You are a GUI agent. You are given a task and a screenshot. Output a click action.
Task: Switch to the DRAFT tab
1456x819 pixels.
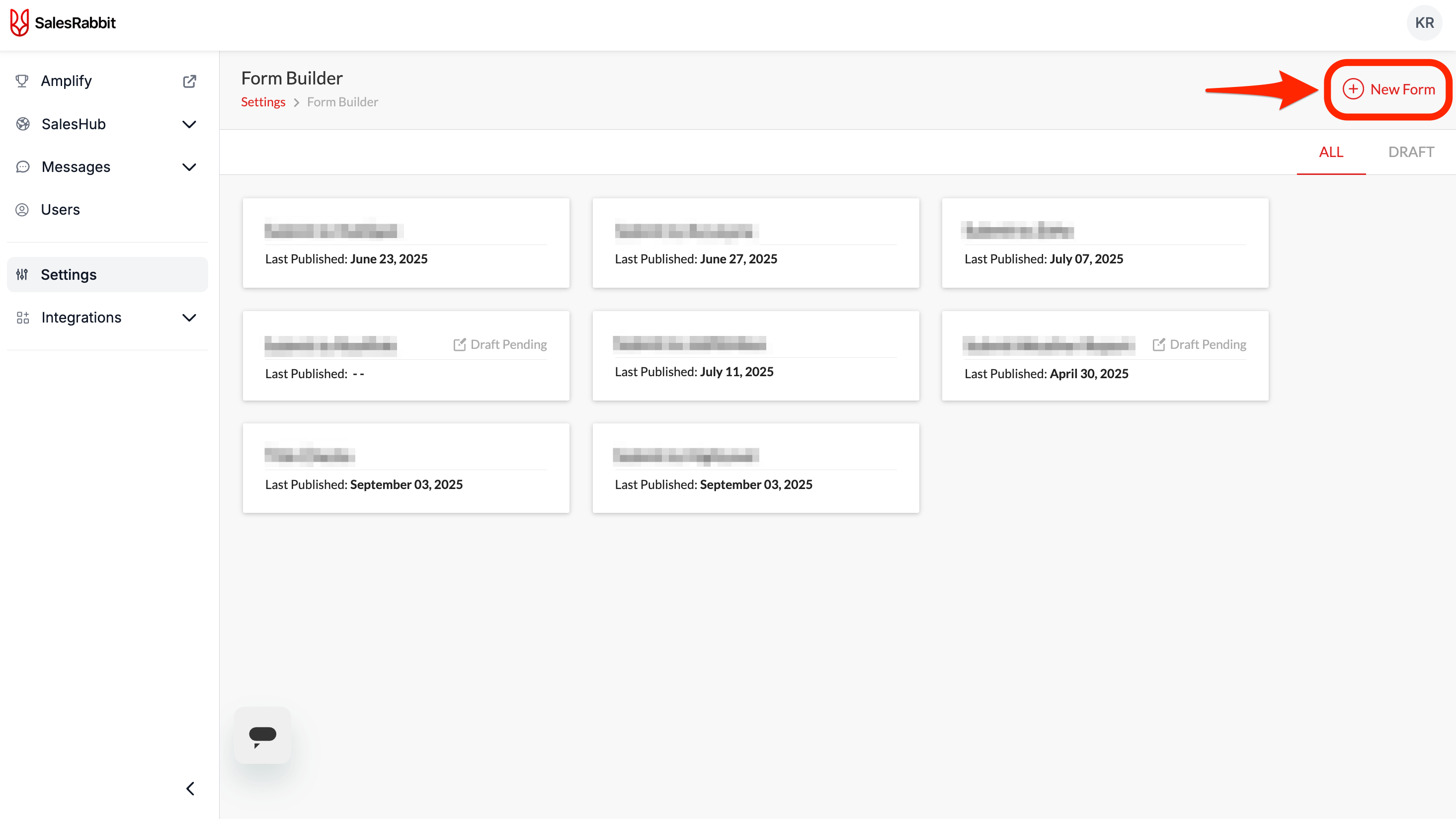1411,152
